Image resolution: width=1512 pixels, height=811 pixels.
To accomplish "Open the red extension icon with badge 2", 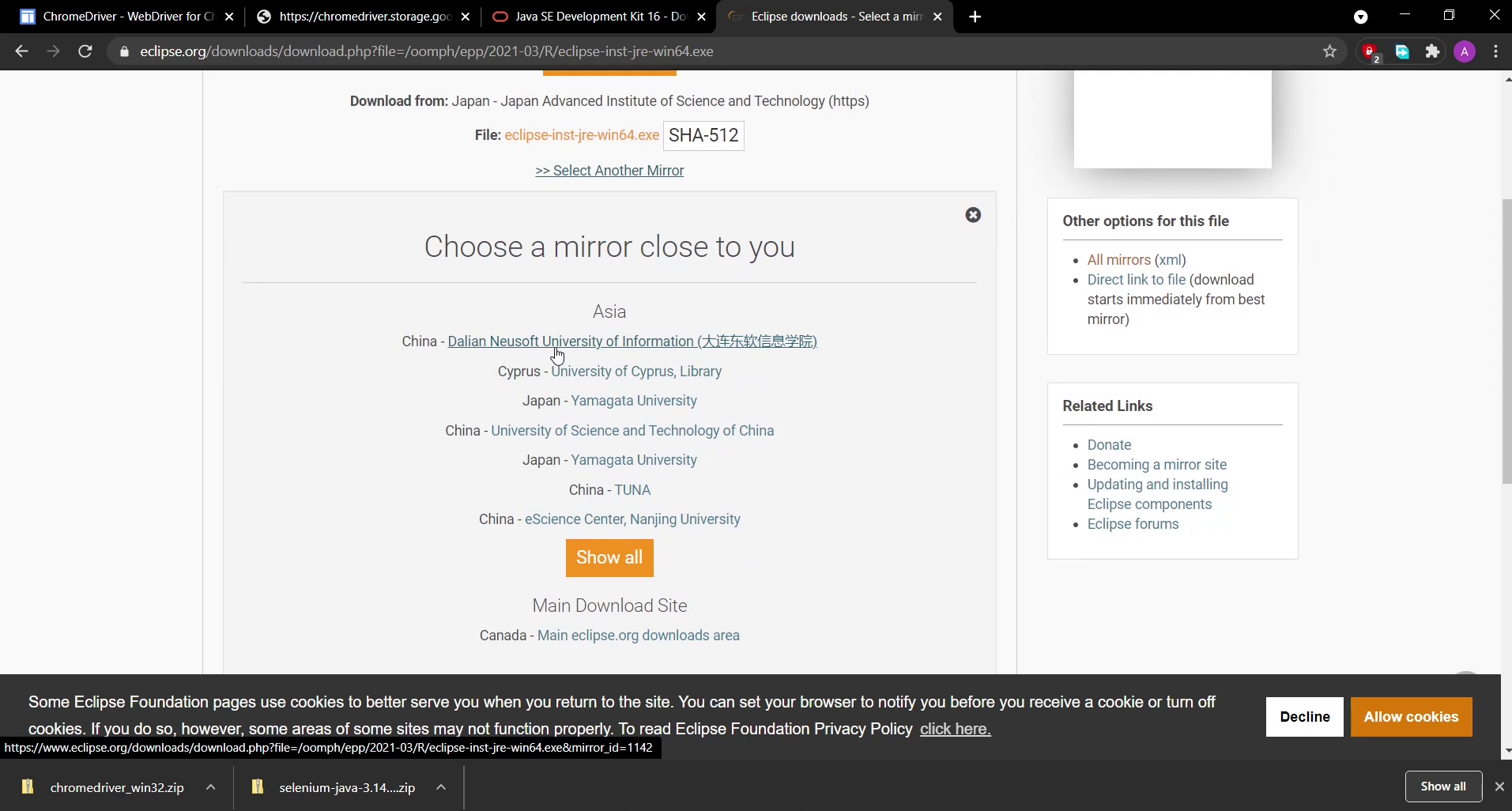I will coord(1371,52).
